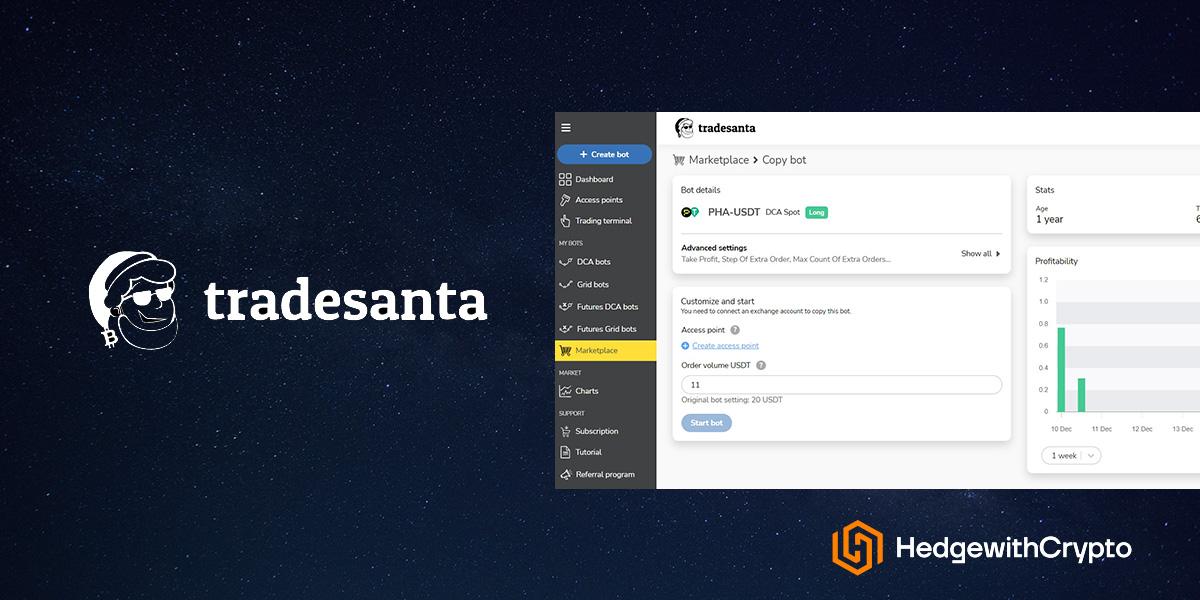Screen dimensions: 1200x600
Task: Open the Create access point link
Action: (x=727, y=344)
